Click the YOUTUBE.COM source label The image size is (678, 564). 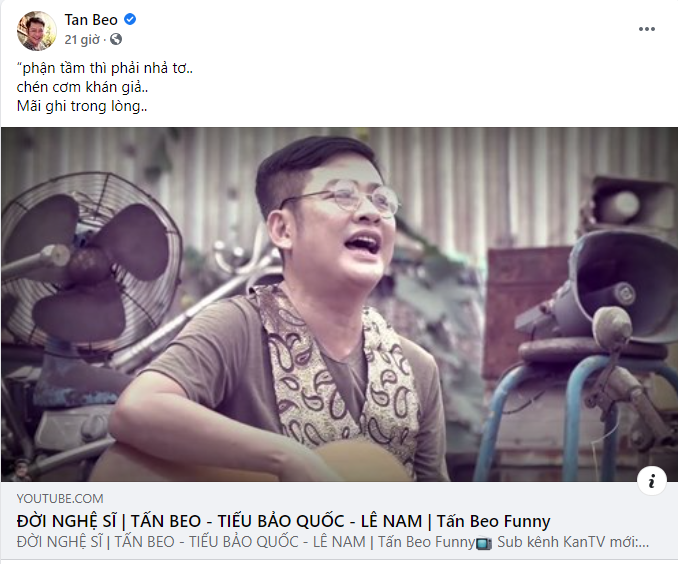[60, 498]
